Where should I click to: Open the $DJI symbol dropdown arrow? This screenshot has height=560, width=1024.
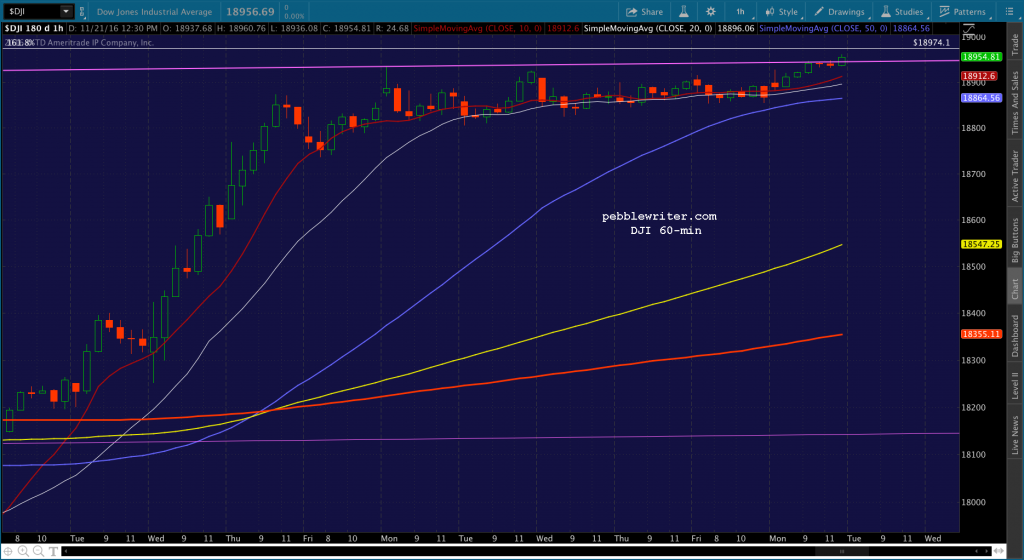pos(66,12)
